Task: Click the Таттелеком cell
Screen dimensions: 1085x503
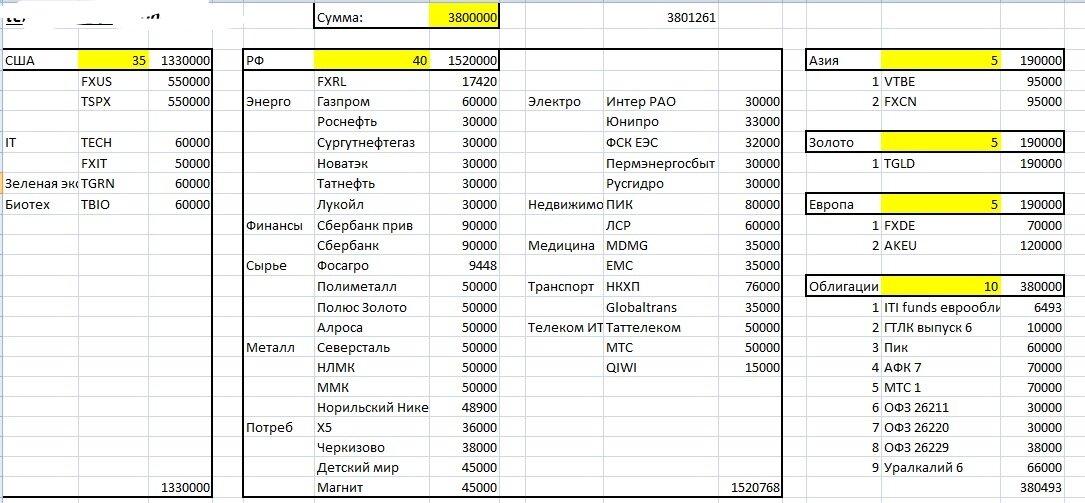Action: [x=661, y=327]
